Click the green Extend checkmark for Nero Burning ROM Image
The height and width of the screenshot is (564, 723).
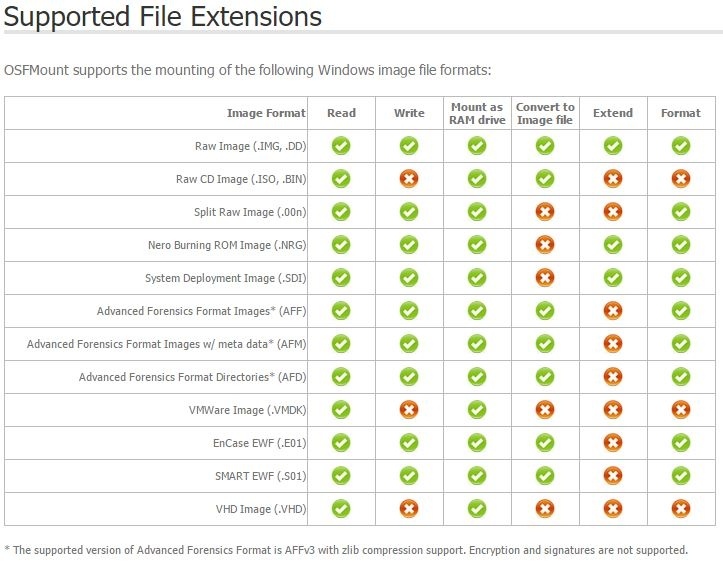613,244
